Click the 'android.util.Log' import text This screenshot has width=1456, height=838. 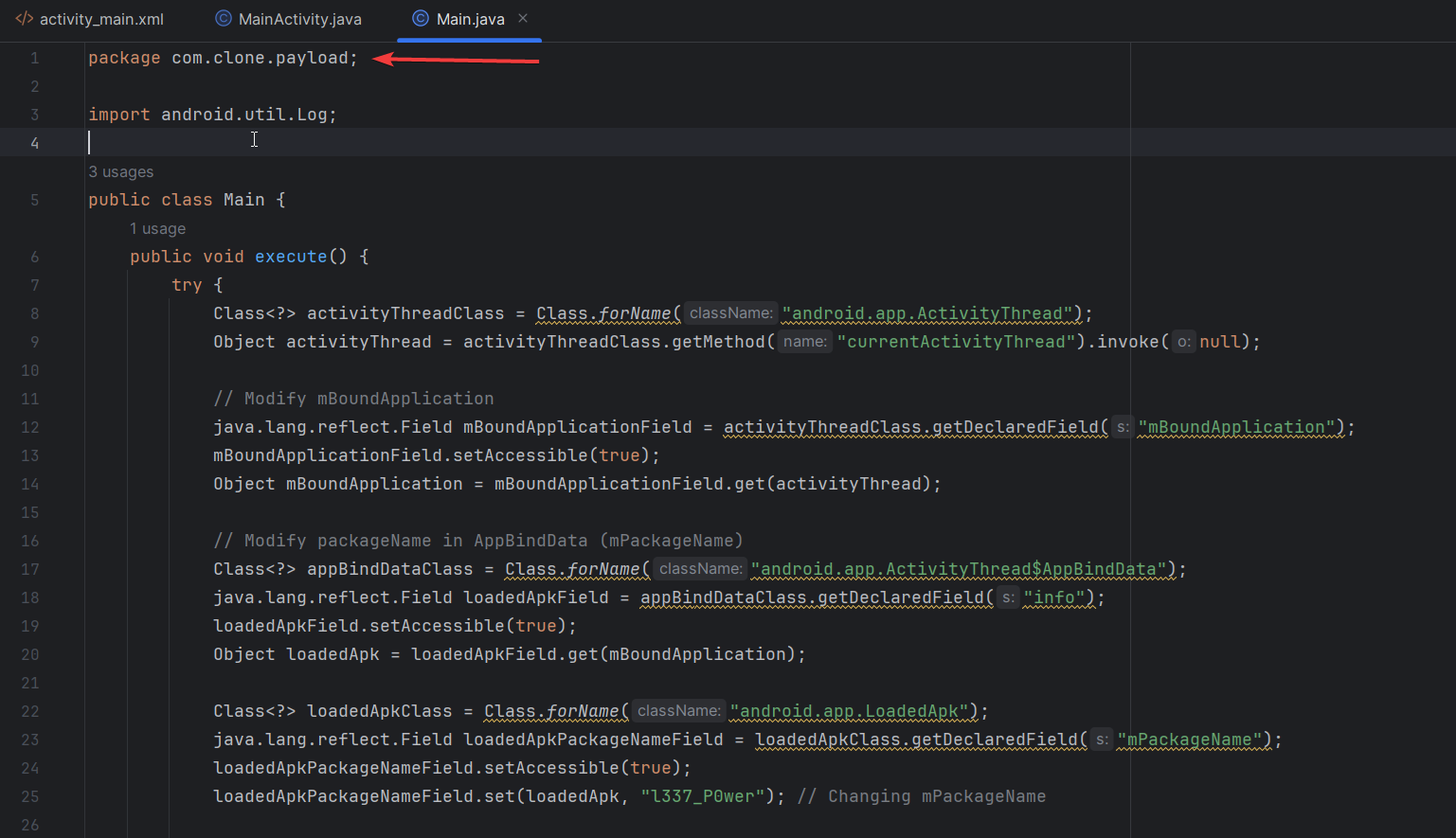click(x=243, y=115)
